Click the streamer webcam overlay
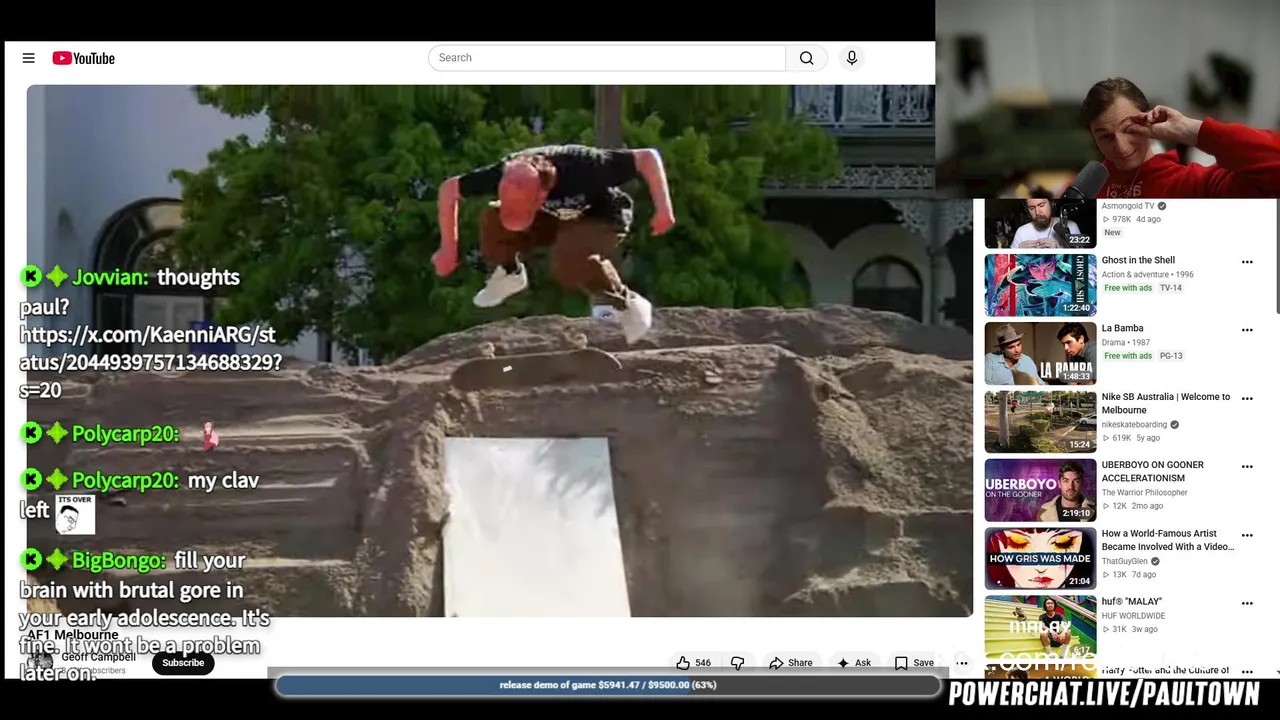Screen dimensions: 1280x720 (1107, 99)
